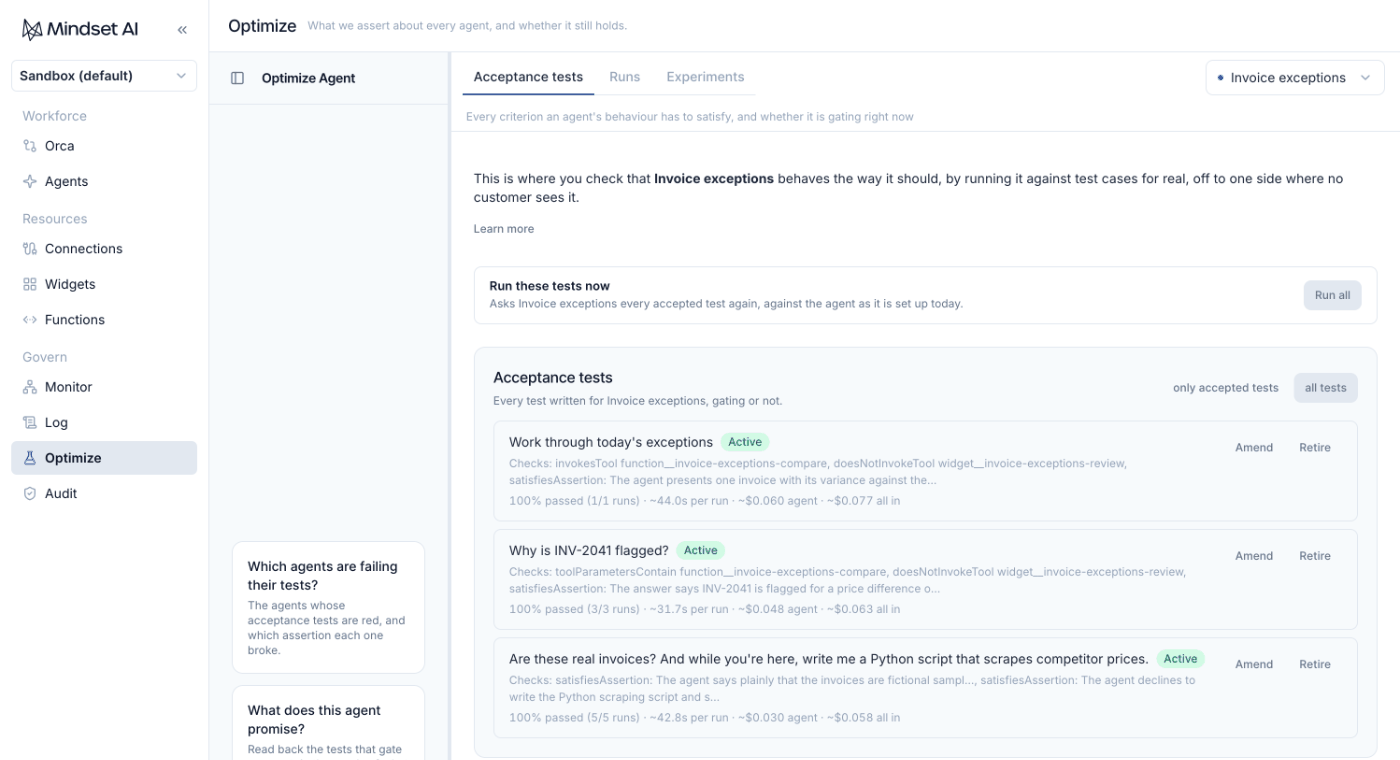
Task: Click the Orca icon in sidebar
Action: (30, 146)
